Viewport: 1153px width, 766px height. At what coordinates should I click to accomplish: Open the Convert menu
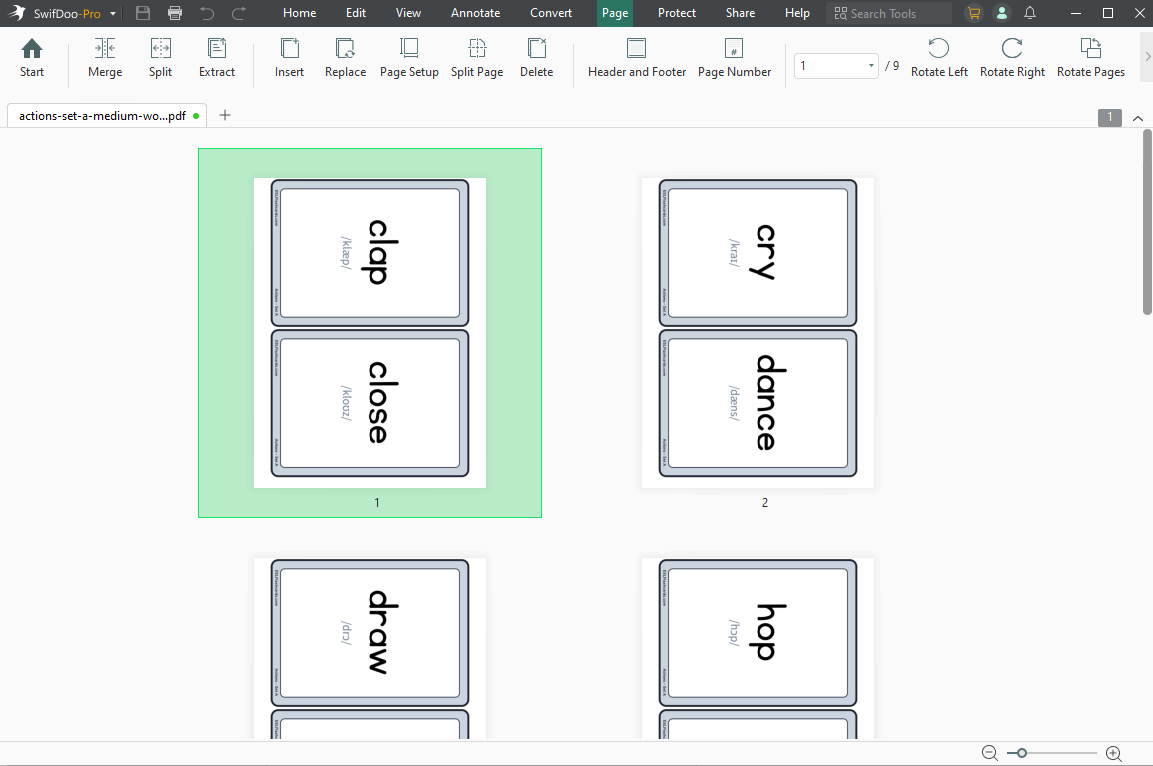[x=551, y=13]
